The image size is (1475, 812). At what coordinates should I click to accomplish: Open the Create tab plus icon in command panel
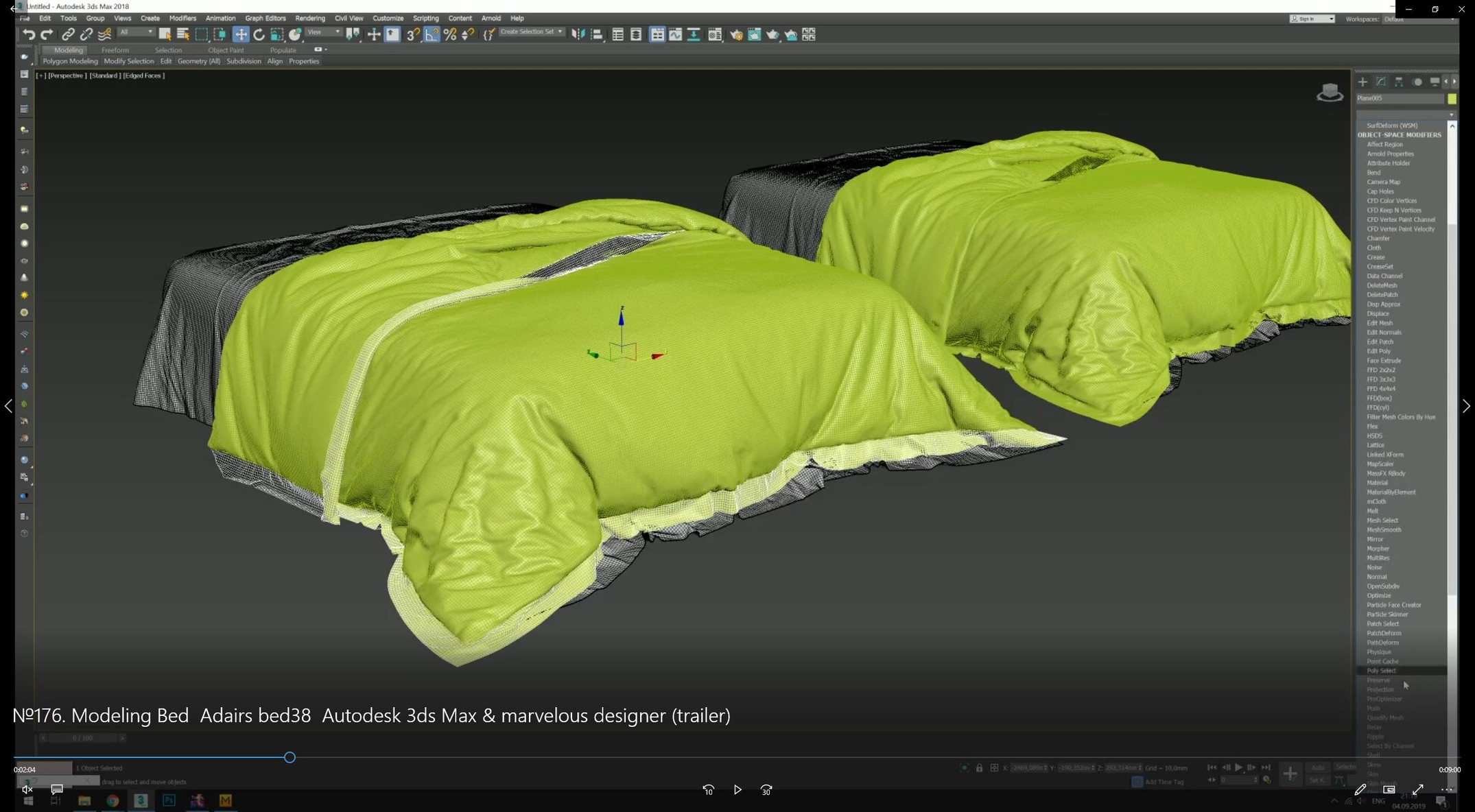tap(1362, 82)
